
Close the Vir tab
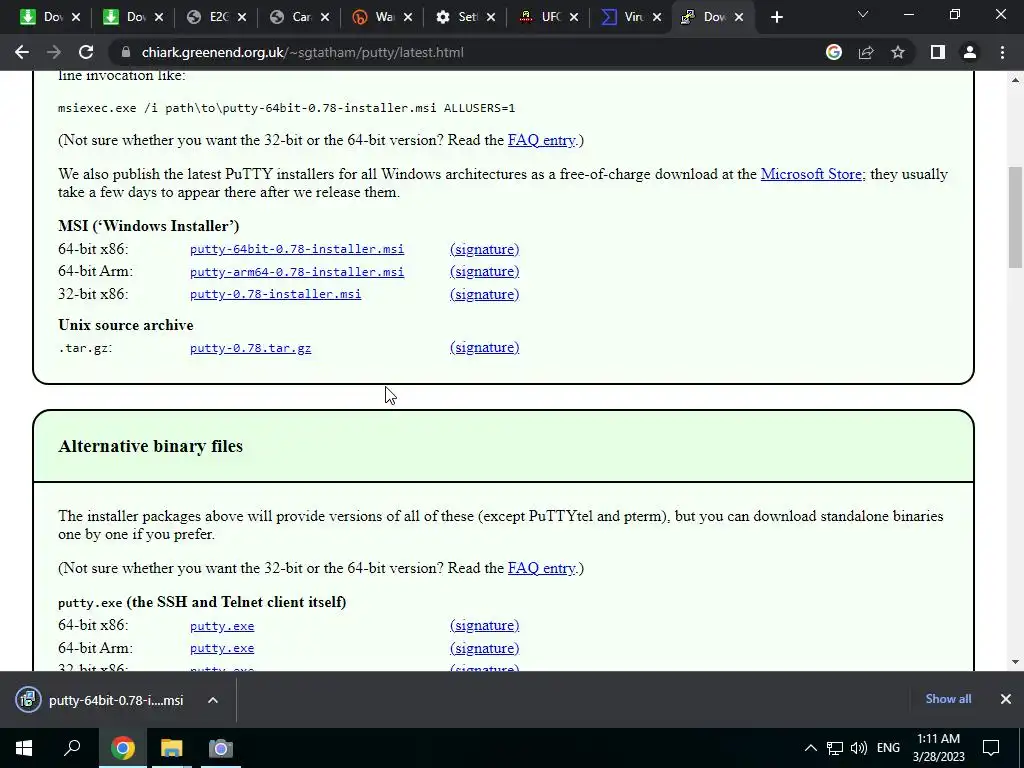click(x=657, y=17)
